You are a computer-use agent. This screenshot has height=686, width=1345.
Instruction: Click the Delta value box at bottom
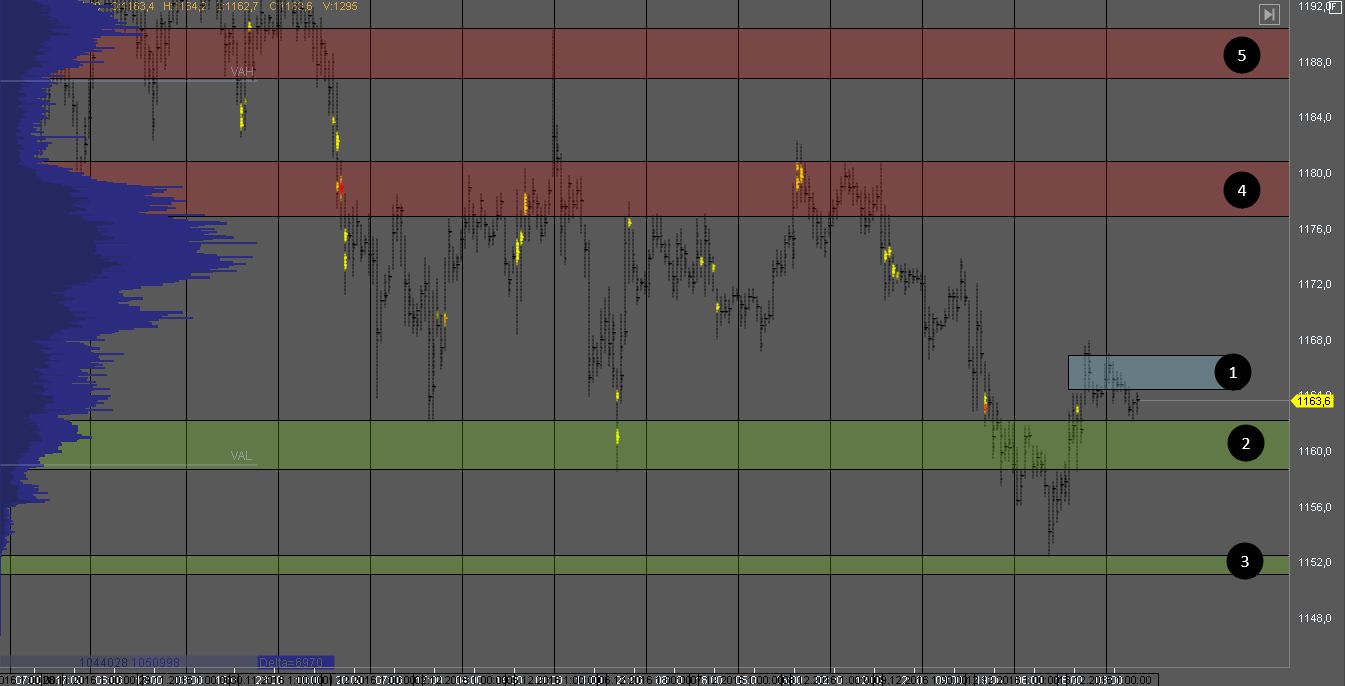[x=294, y=662]
